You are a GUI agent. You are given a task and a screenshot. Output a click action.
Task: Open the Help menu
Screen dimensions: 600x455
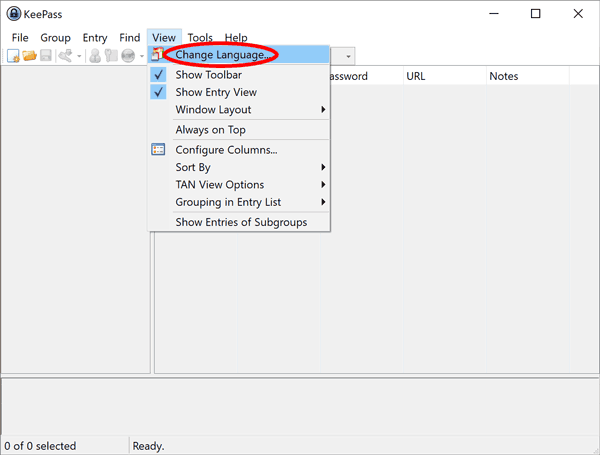point(236,38)
